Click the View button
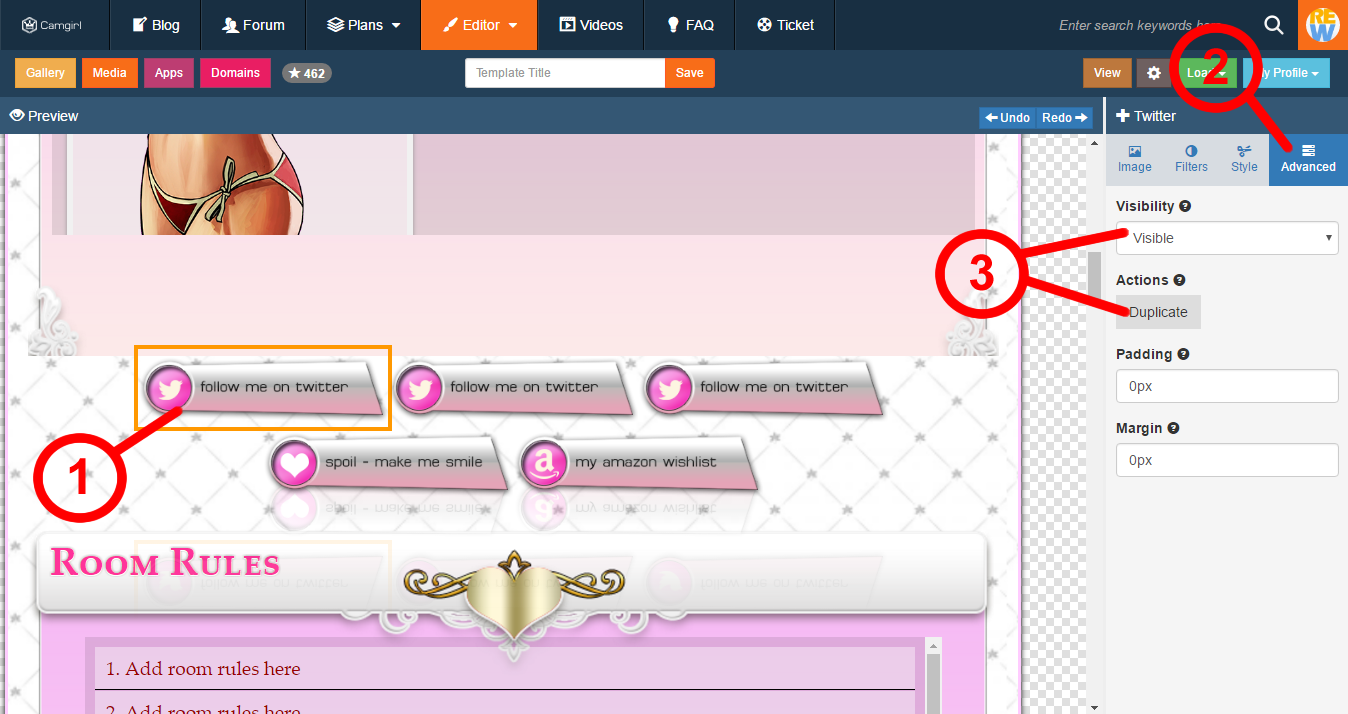 click(1107, 73)
